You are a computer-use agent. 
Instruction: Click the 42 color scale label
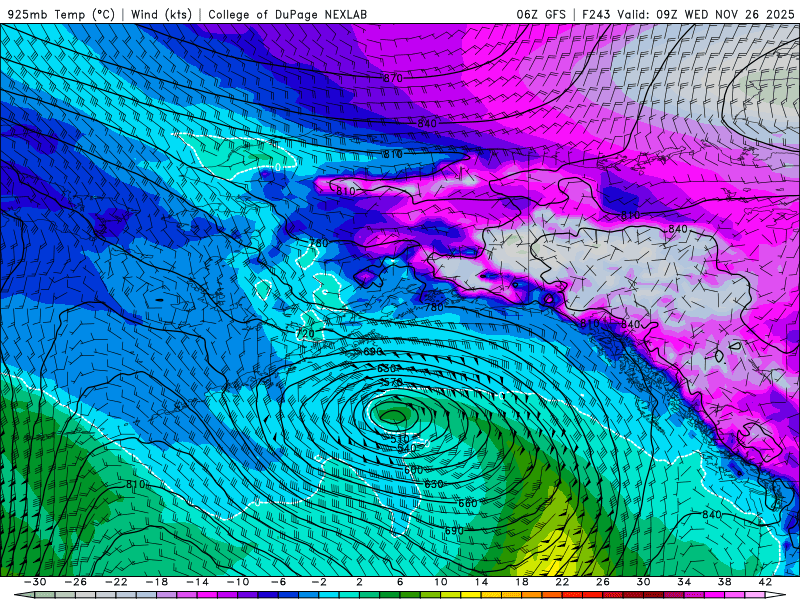(765, 582)
